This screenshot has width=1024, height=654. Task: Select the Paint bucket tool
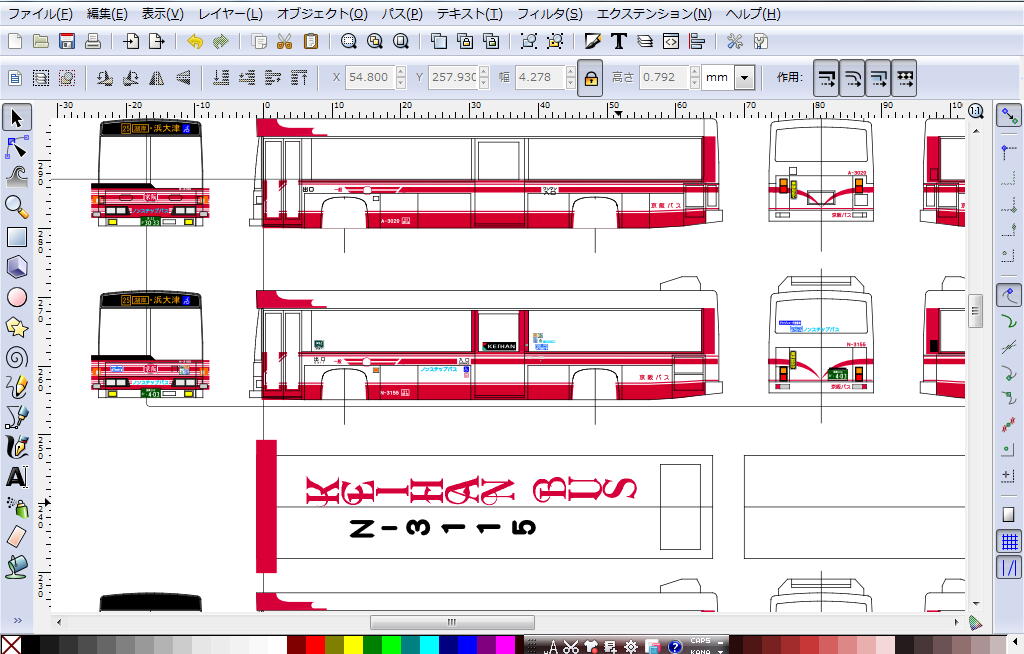16,566
